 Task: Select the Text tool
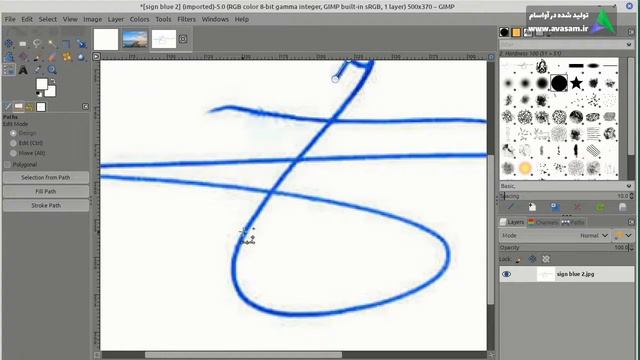tap(23, 70)
